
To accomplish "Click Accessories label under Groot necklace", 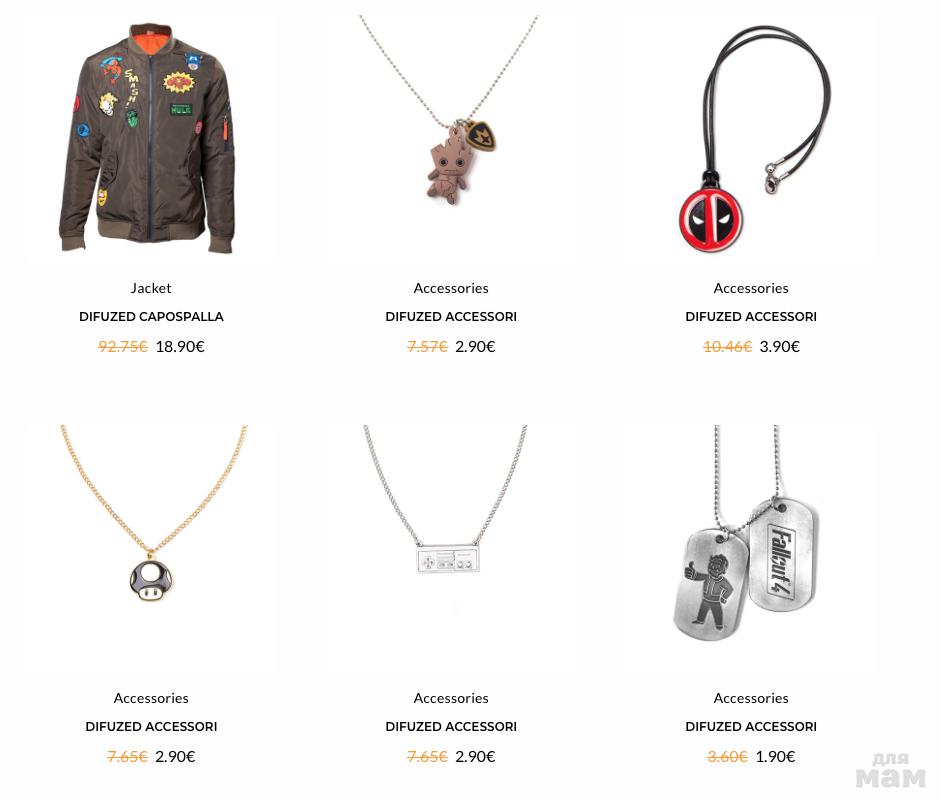I will [x=451, y=288].
